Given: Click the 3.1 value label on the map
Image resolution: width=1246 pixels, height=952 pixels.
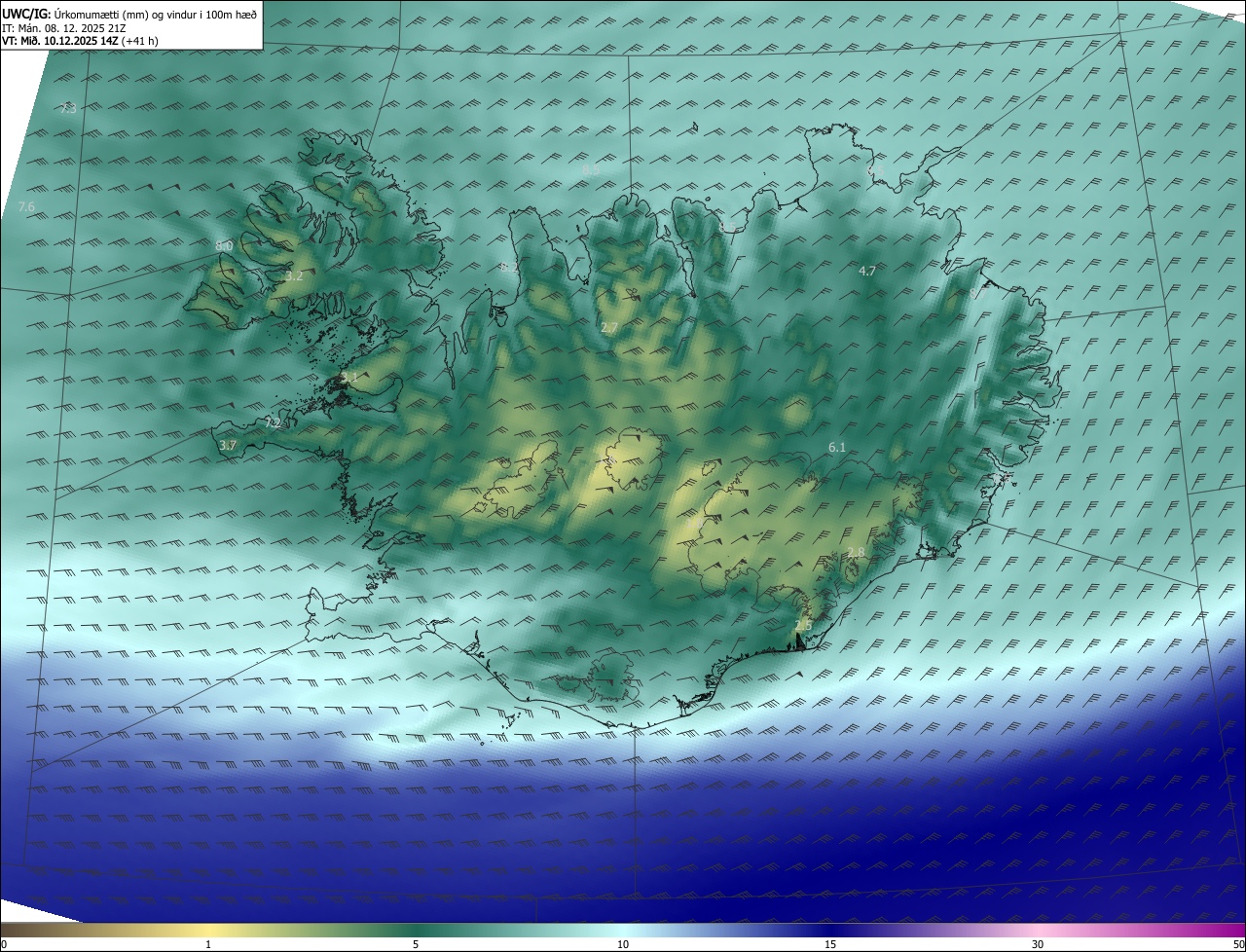Looking at the screenshot, I should pos(349,377).
